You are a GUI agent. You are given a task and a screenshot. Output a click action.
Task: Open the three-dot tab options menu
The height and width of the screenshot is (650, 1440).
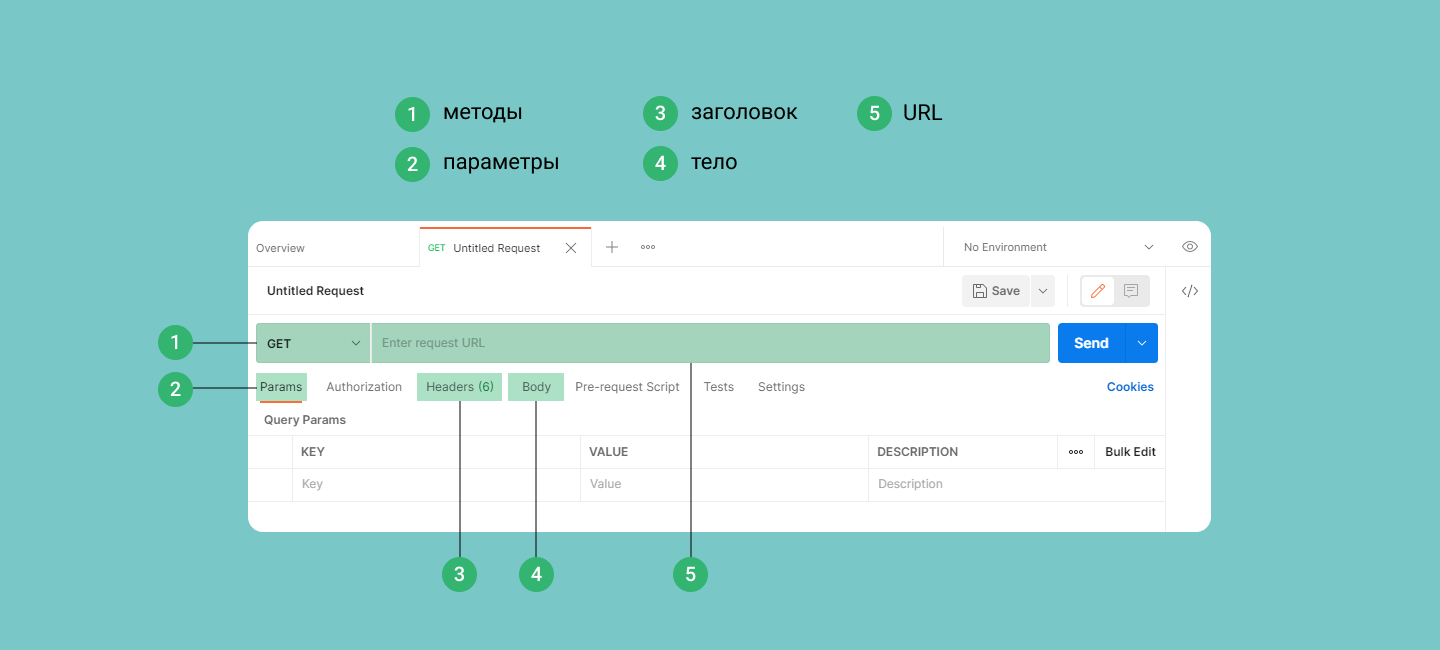point(648,247)
